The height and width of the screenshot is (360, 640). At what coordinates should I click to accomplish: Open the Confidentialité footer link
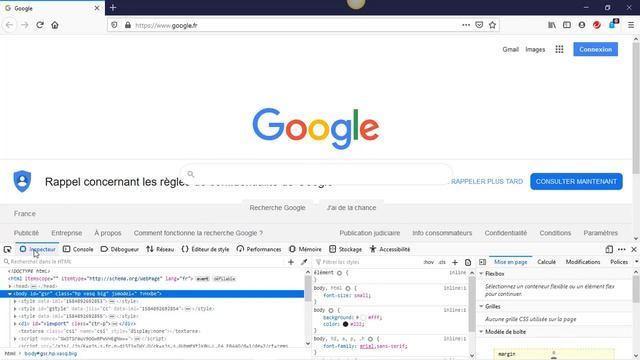click(x=506, y=233)
